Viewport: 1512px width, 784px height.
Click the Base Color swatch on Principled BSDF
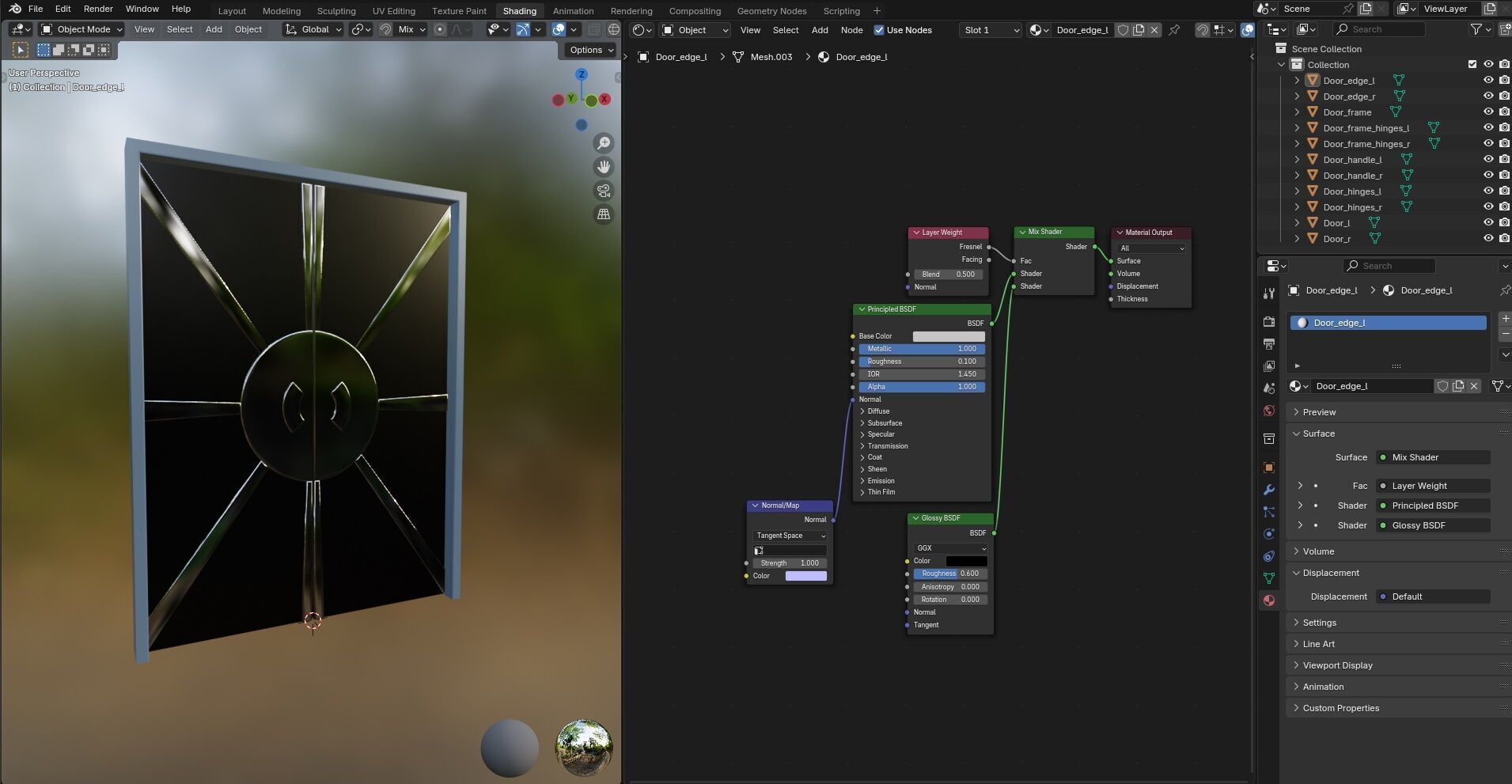(x=949, y=336)
